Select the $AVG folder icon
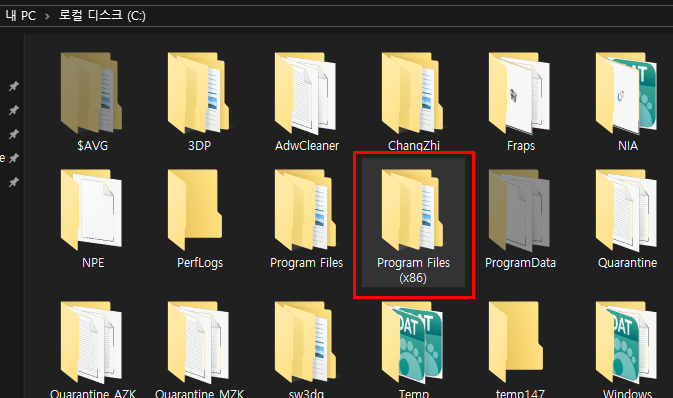673x398 pixels. click(x=91, y=92)
